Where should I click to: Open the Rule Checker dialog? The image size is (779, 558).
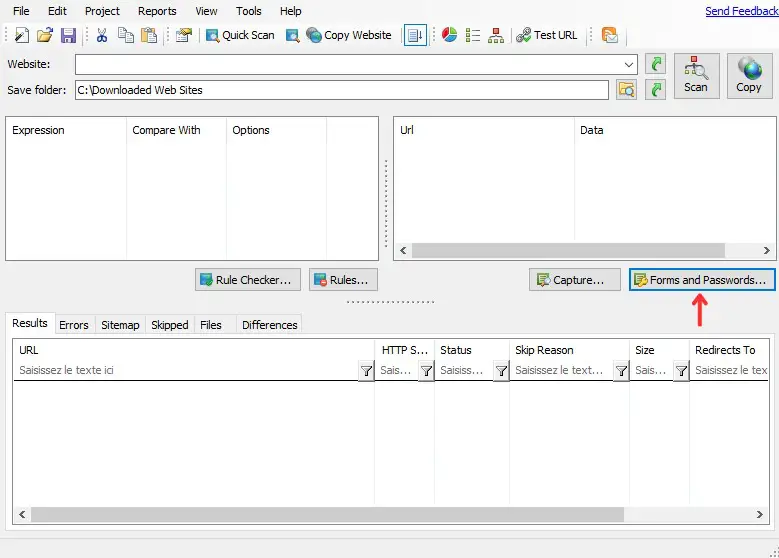248,280
